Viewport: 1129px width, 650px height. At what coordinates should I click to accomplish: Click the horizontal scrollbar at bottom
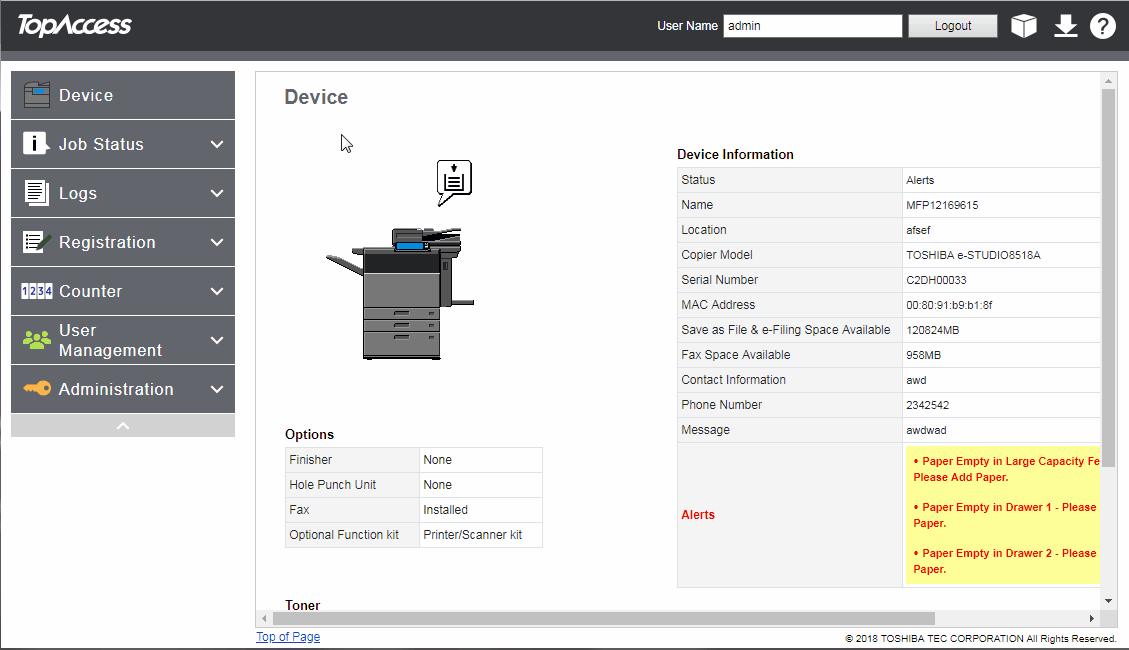pyautogui.click(x=600, y=618)
